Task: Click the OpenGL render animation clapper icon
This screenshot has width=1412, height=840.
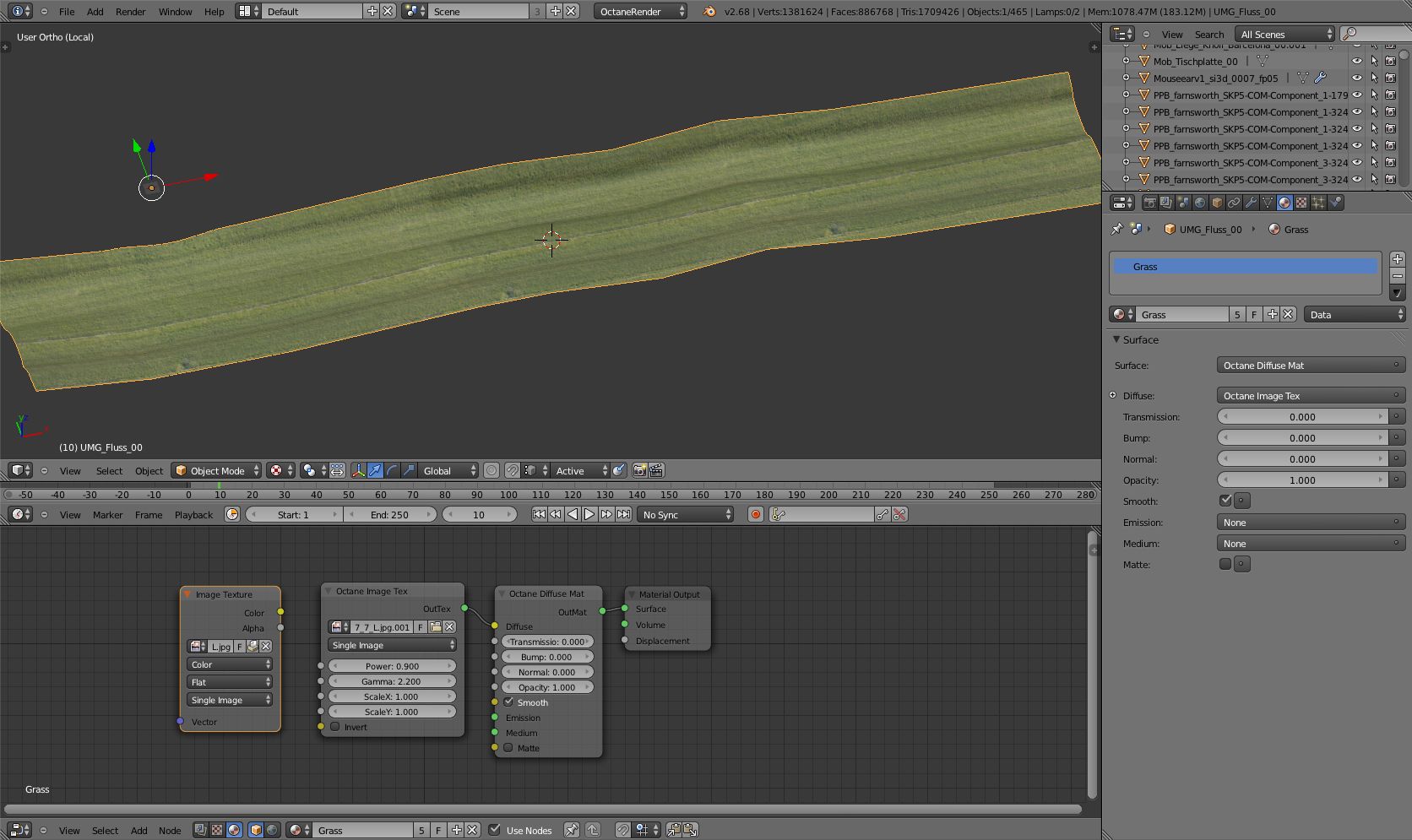Action: [656, 470]
